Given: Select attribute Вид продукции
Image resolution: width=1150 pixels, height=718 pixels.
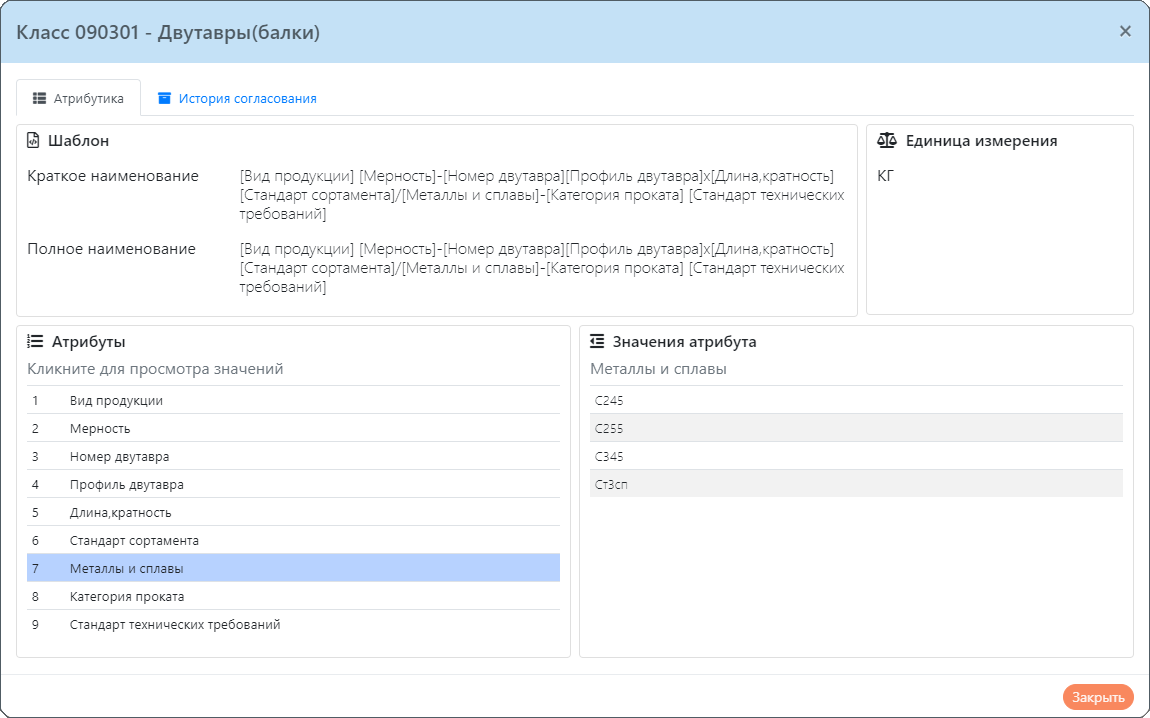Looking at the screenshot, I should pyautogui.click(x=116, y=401).
